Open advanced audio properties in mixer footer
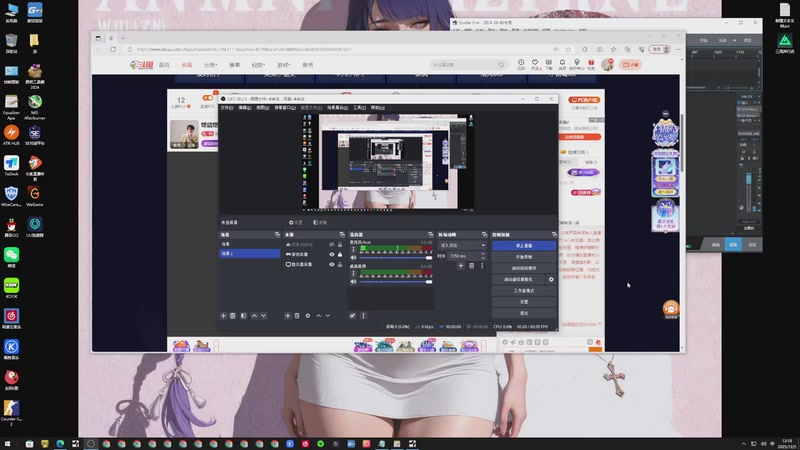 point(353,316)
